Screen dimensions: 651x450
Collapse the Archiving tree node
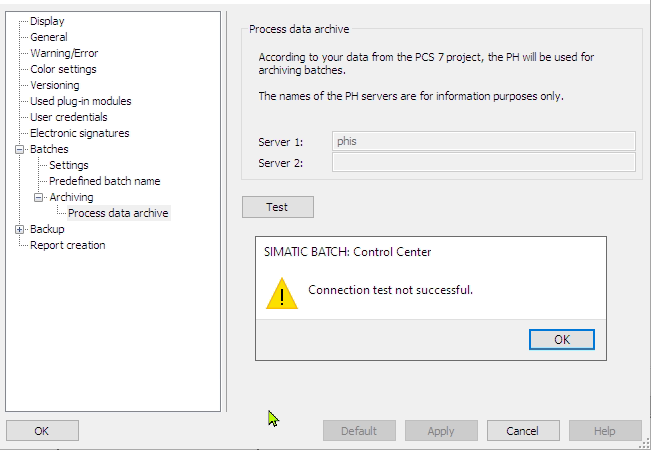pyautogui.click(x=38, y=197)
